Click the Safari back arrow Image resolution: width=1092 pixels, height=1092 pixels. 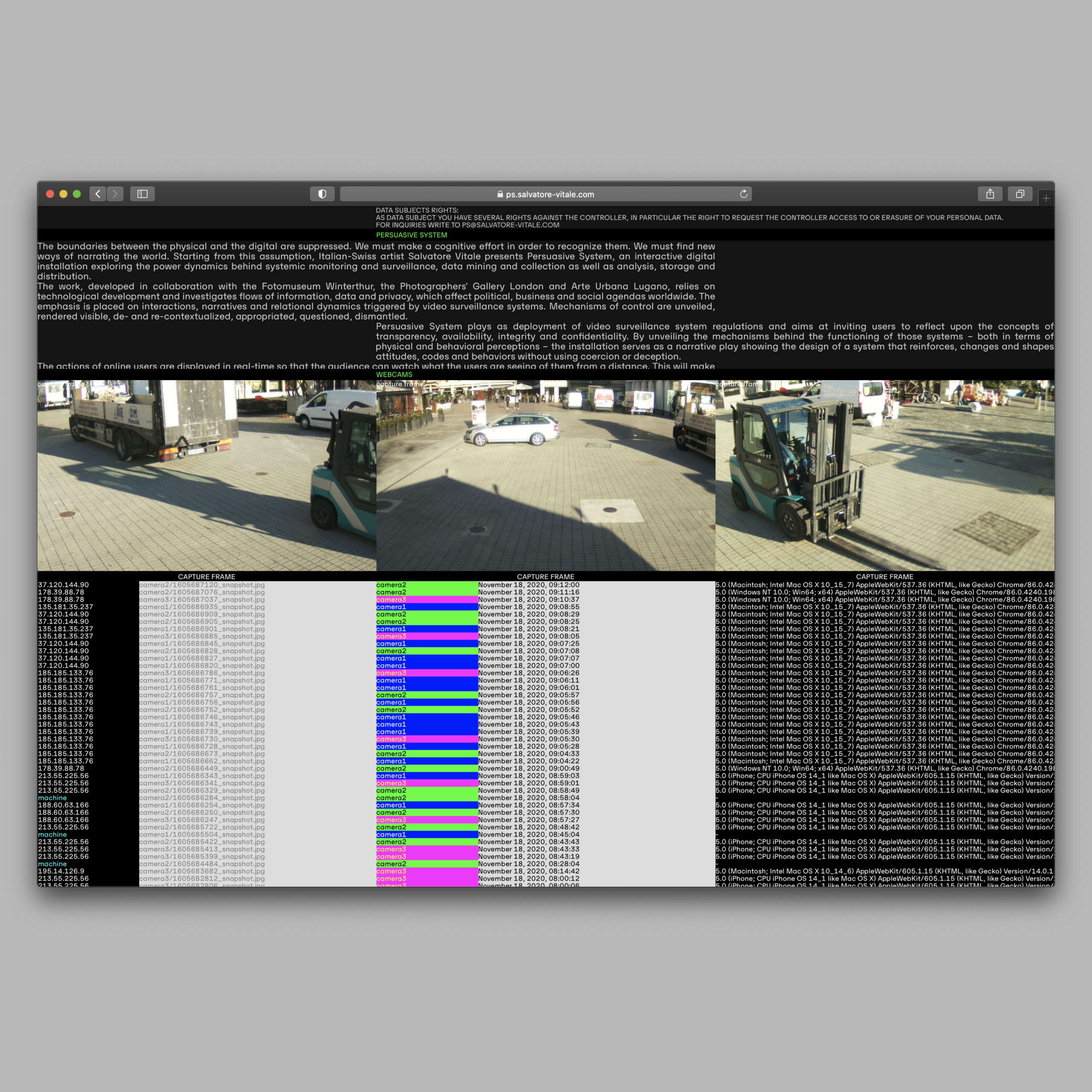click(98, 194)
